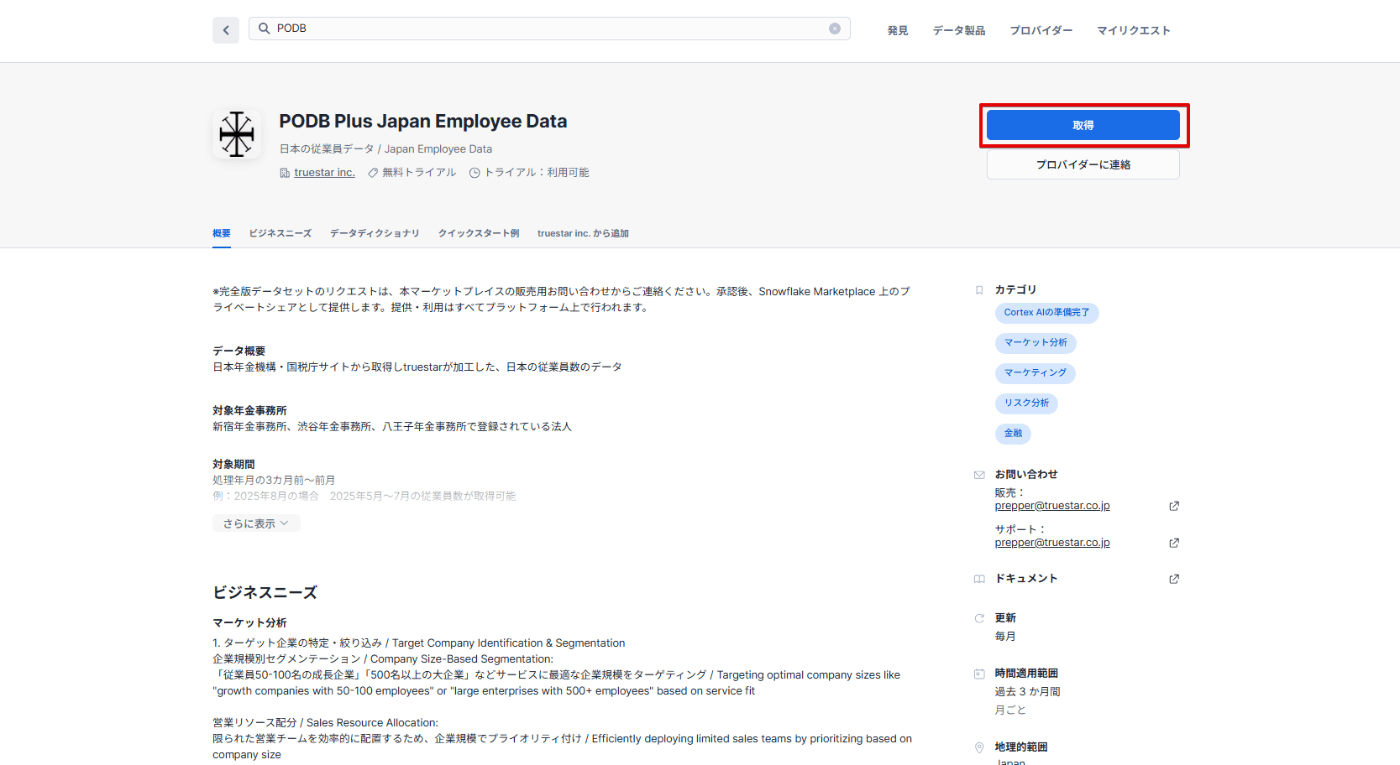Open external link icon for sales email
The image size is (1400, 765).
[x=1174, y=506]
